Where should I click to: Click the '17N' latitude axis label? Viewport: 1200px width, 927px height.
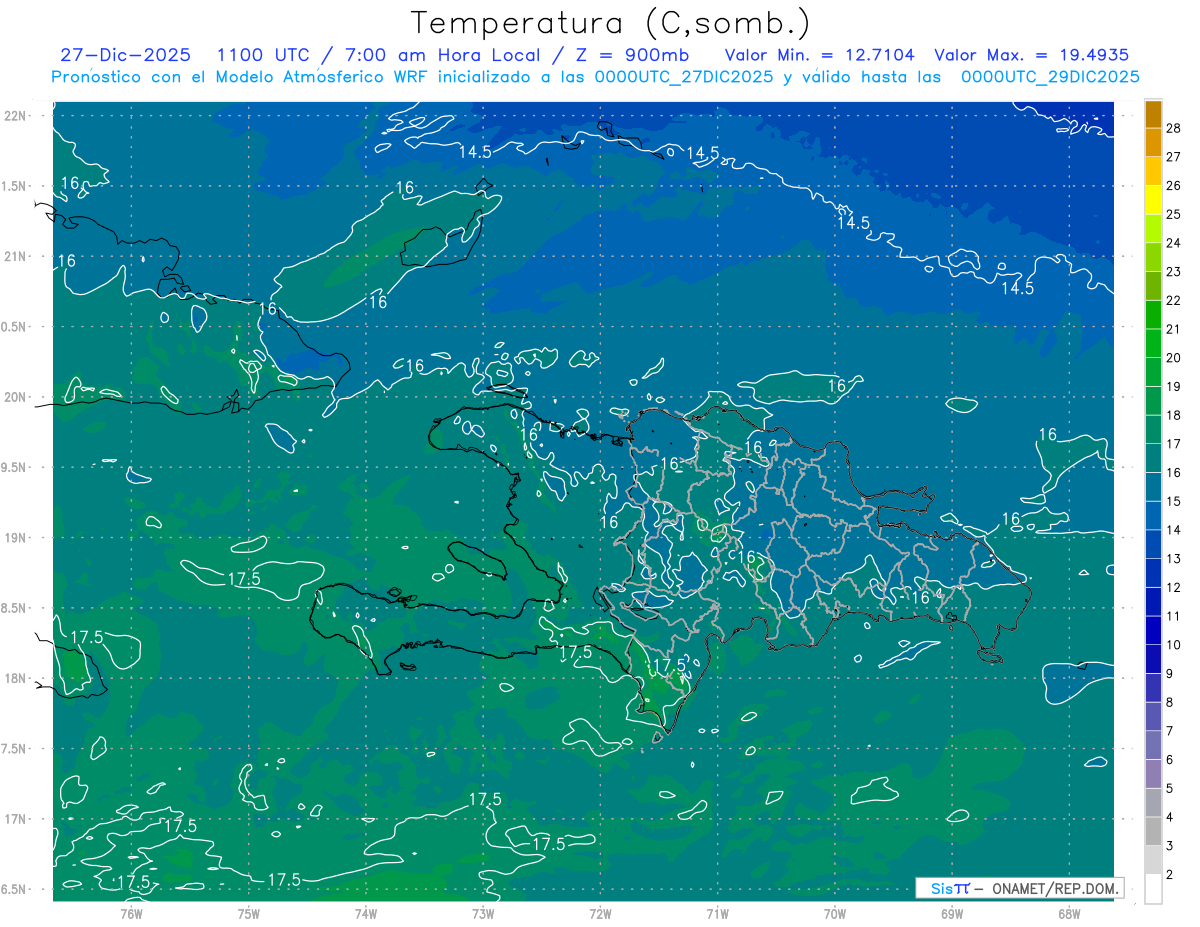(x=15, y=819)
